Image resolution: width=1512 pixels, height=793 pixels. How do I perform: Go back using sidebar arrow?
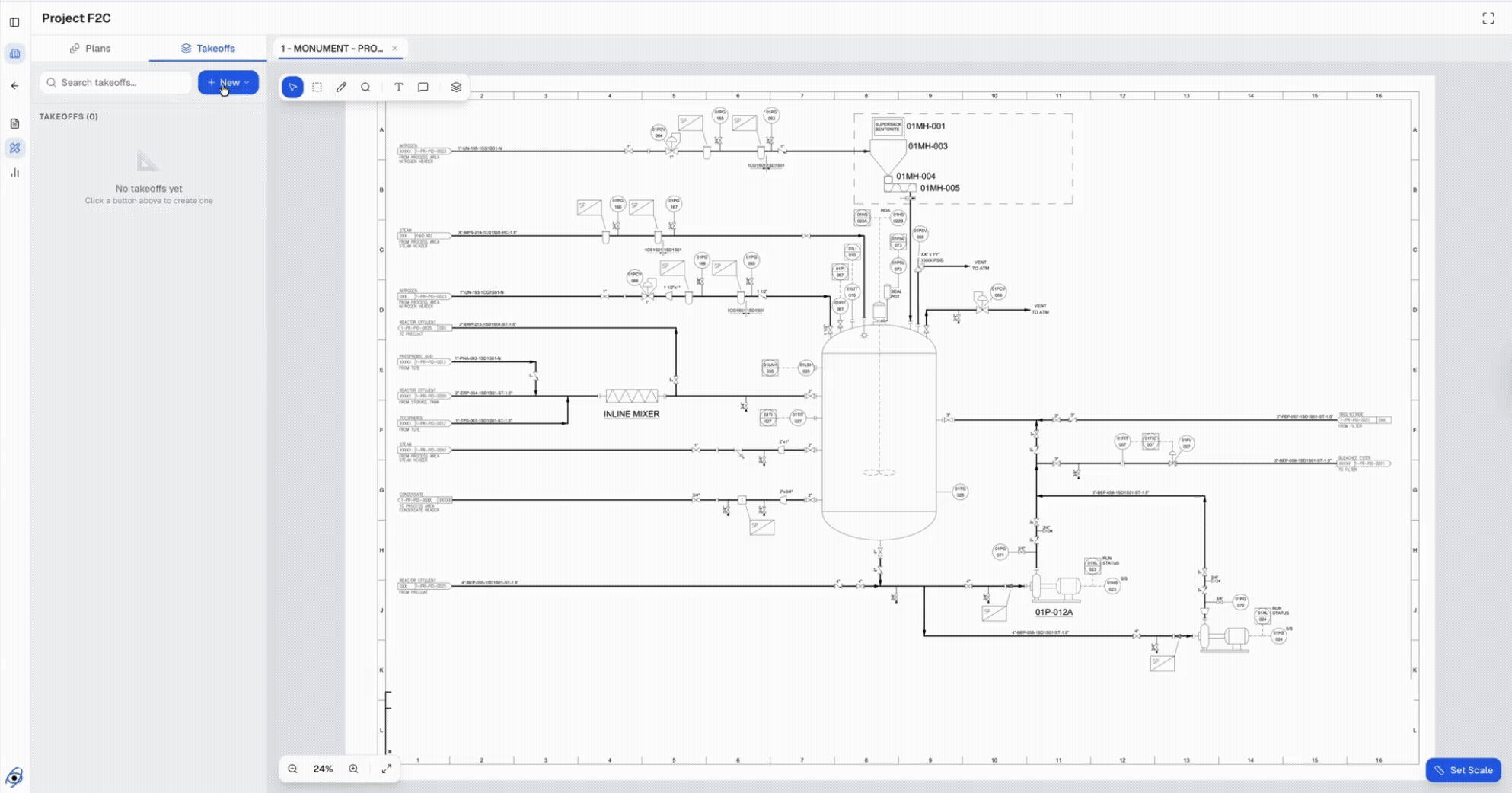(x=14, y=86)
